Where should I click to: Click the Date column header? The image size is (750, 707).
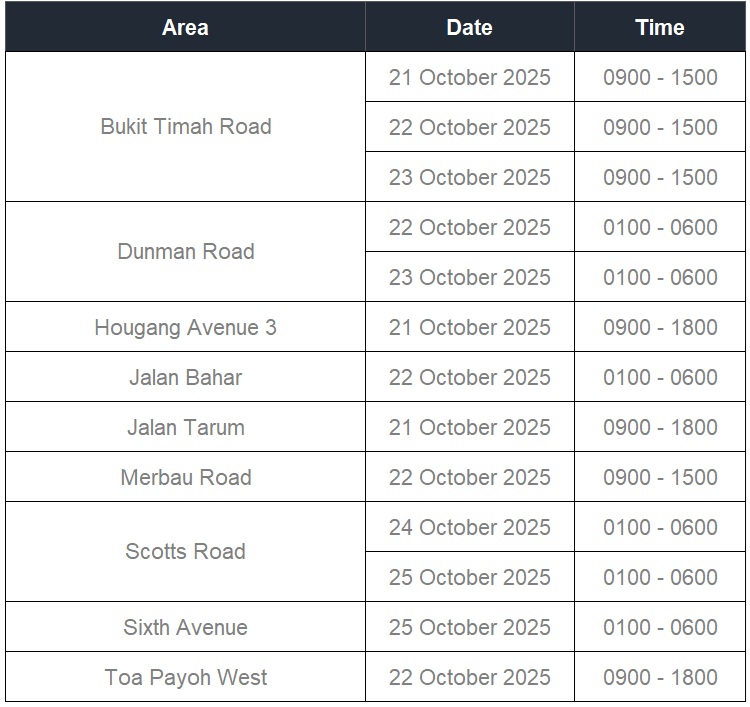coord(469,27)
